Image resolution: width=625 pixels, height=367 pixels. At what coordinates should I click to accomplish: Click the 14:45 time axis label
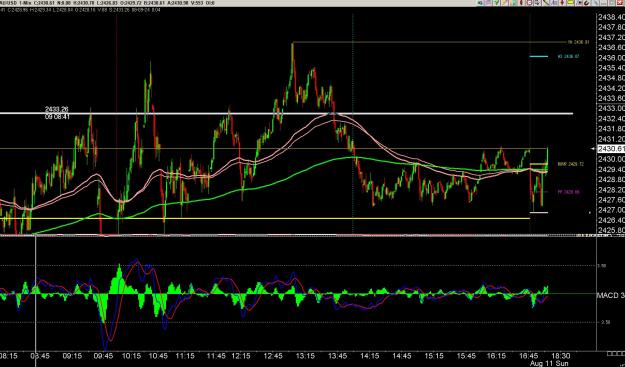tap(402, 356)
